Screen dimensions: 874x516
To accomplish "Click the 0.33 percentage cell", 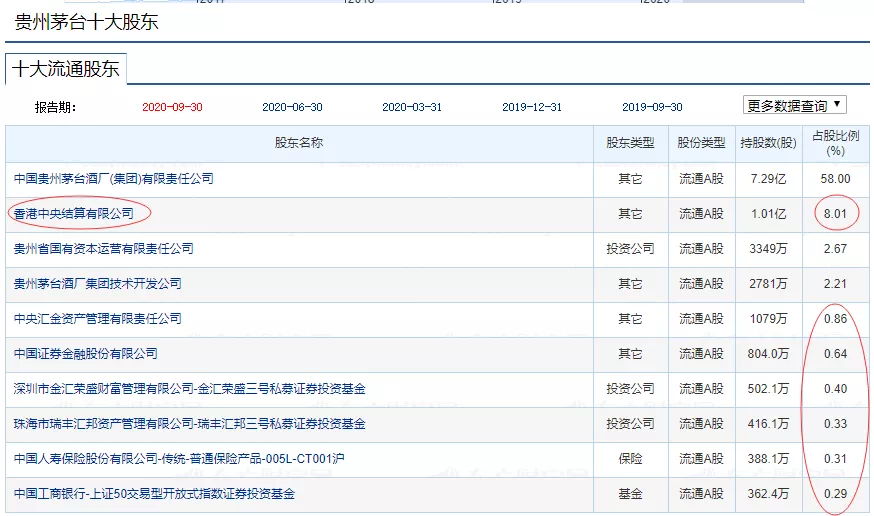I will coord(836,424).
